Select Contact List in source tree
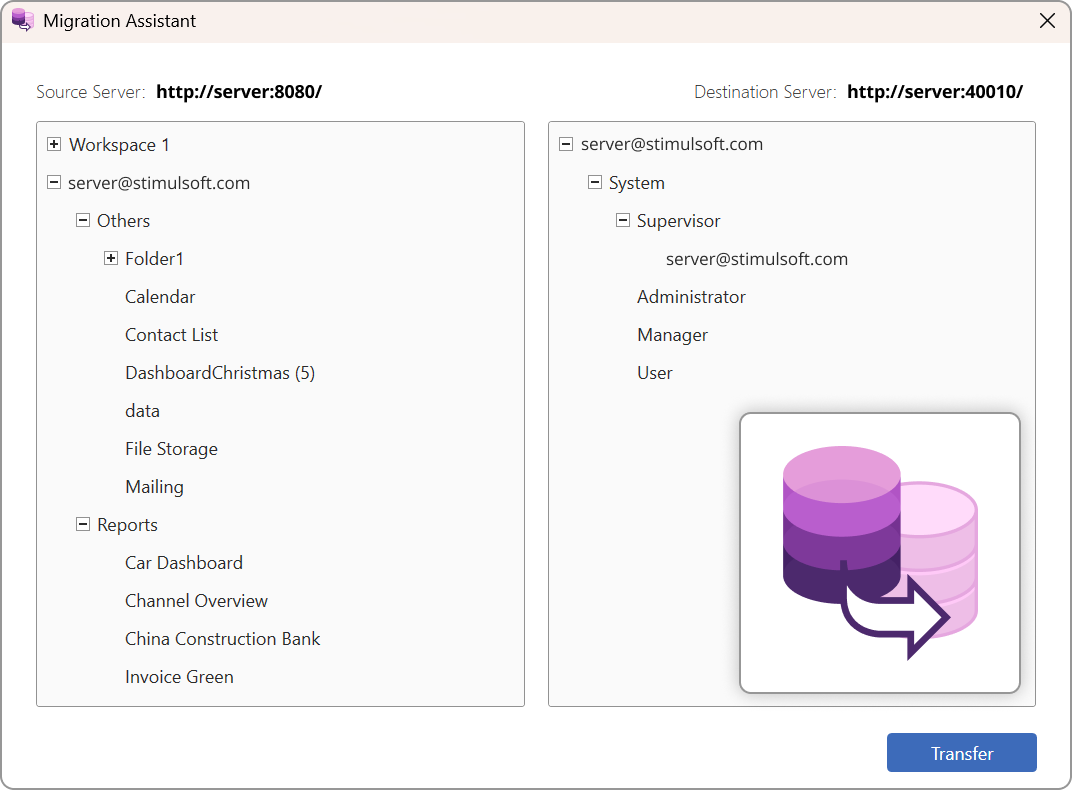1072x790 pixels. pos(171,335)
